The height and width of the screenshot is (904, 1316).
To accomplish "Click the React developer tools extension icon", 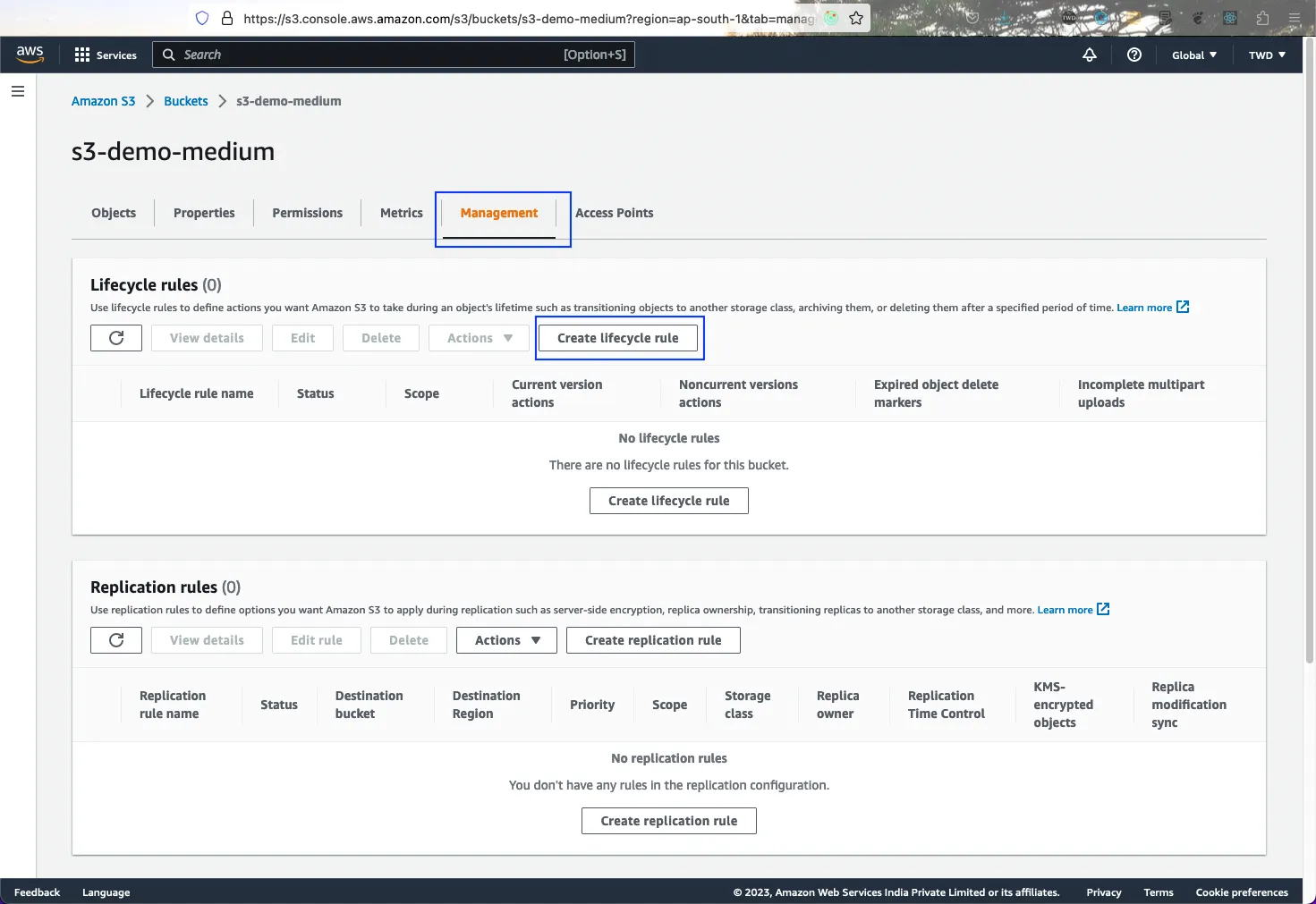I will [x=1230, y=18].
